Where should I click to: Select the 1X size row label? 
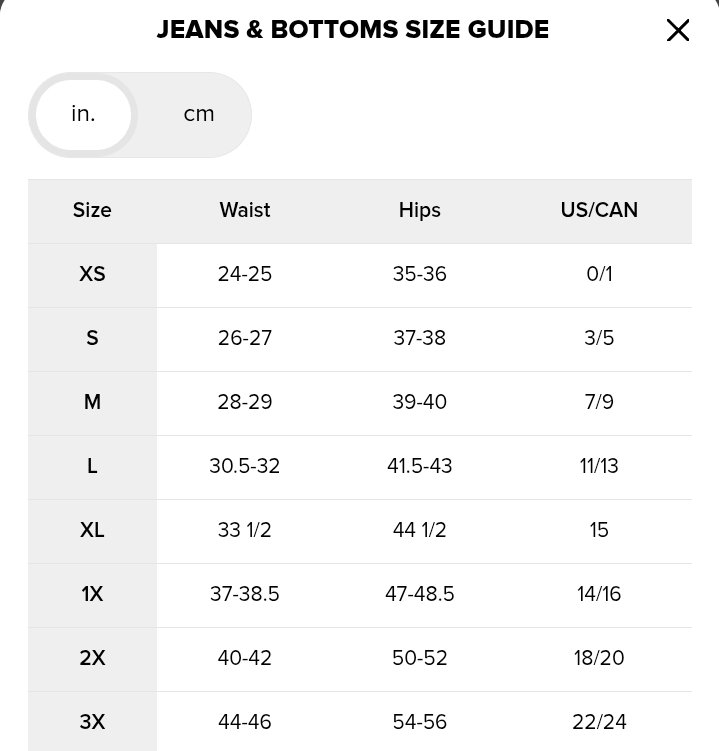coord(92,594)
